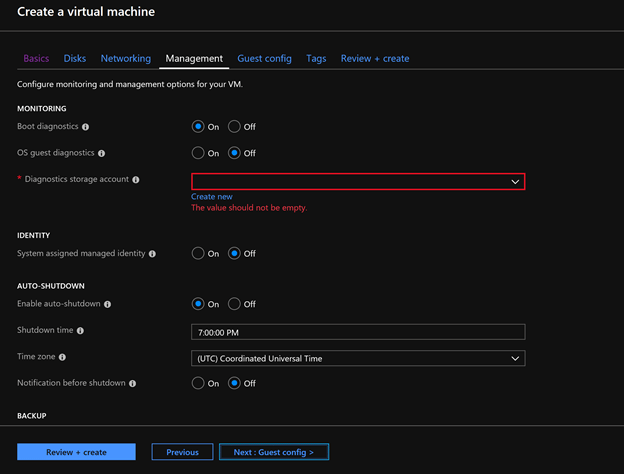The width and height of the screenshot is (624, 474).
Task: Turn OS guest diagnostics Off
Action: (x=234, y=153)
